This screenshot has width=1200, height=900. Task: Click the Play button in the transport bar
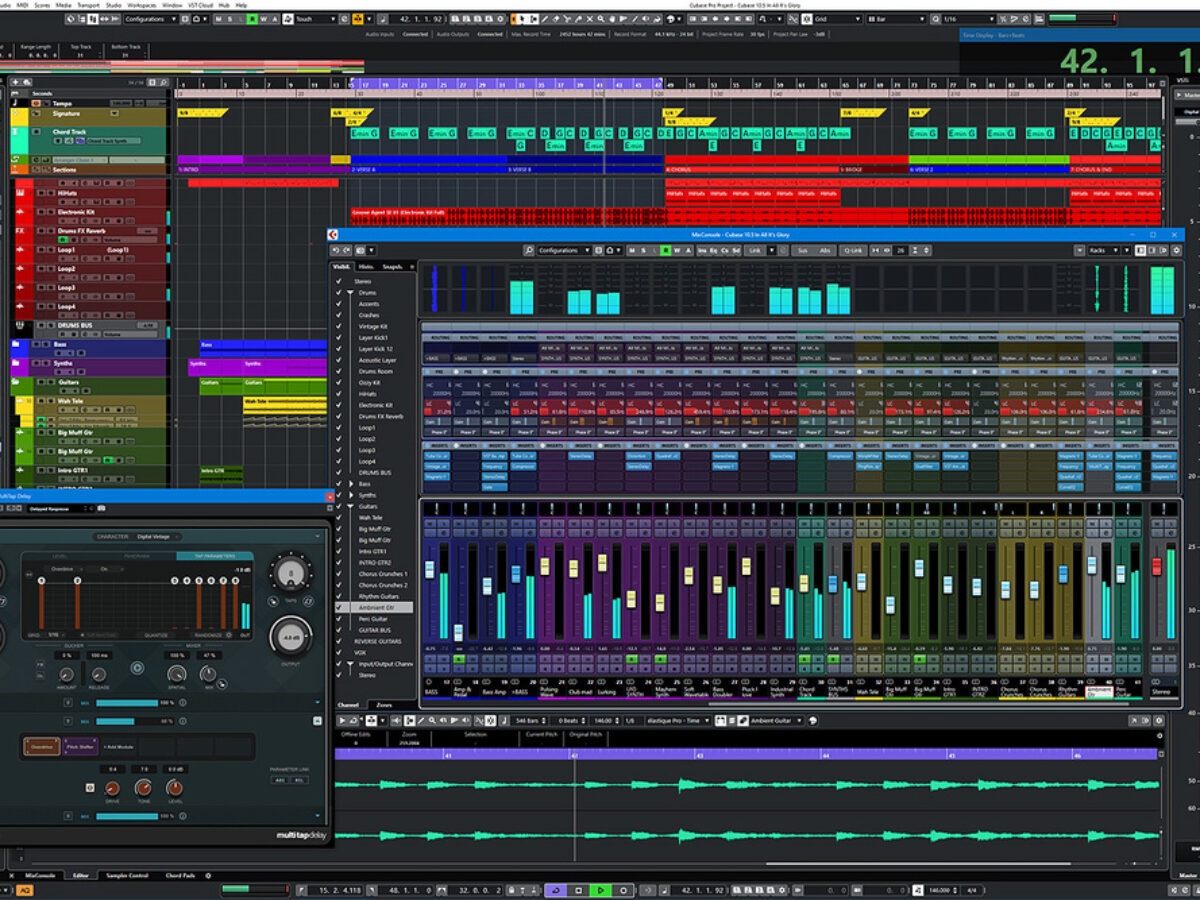(600, 890)
